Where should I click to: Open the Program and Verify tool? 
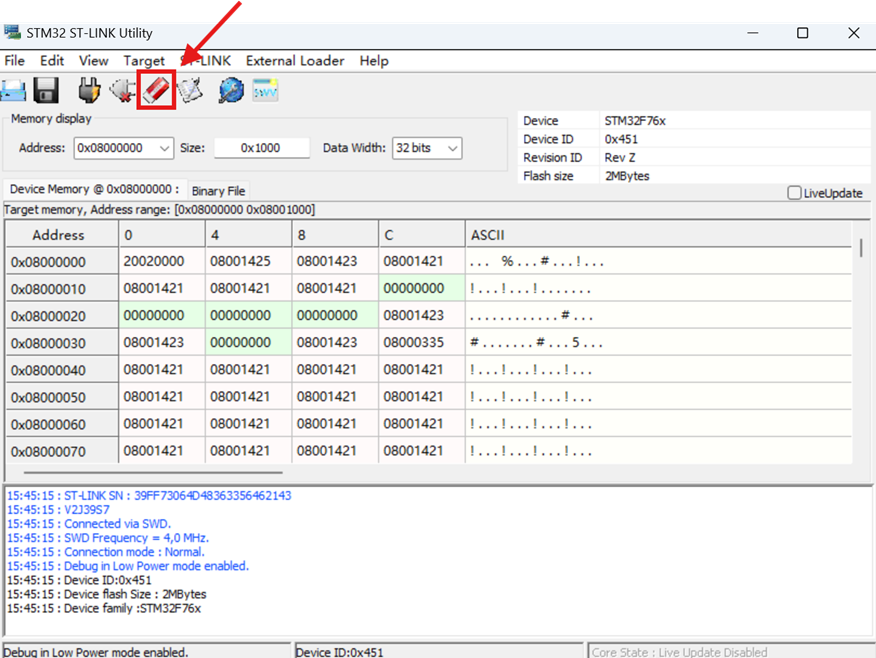click(x=189, y=90)
